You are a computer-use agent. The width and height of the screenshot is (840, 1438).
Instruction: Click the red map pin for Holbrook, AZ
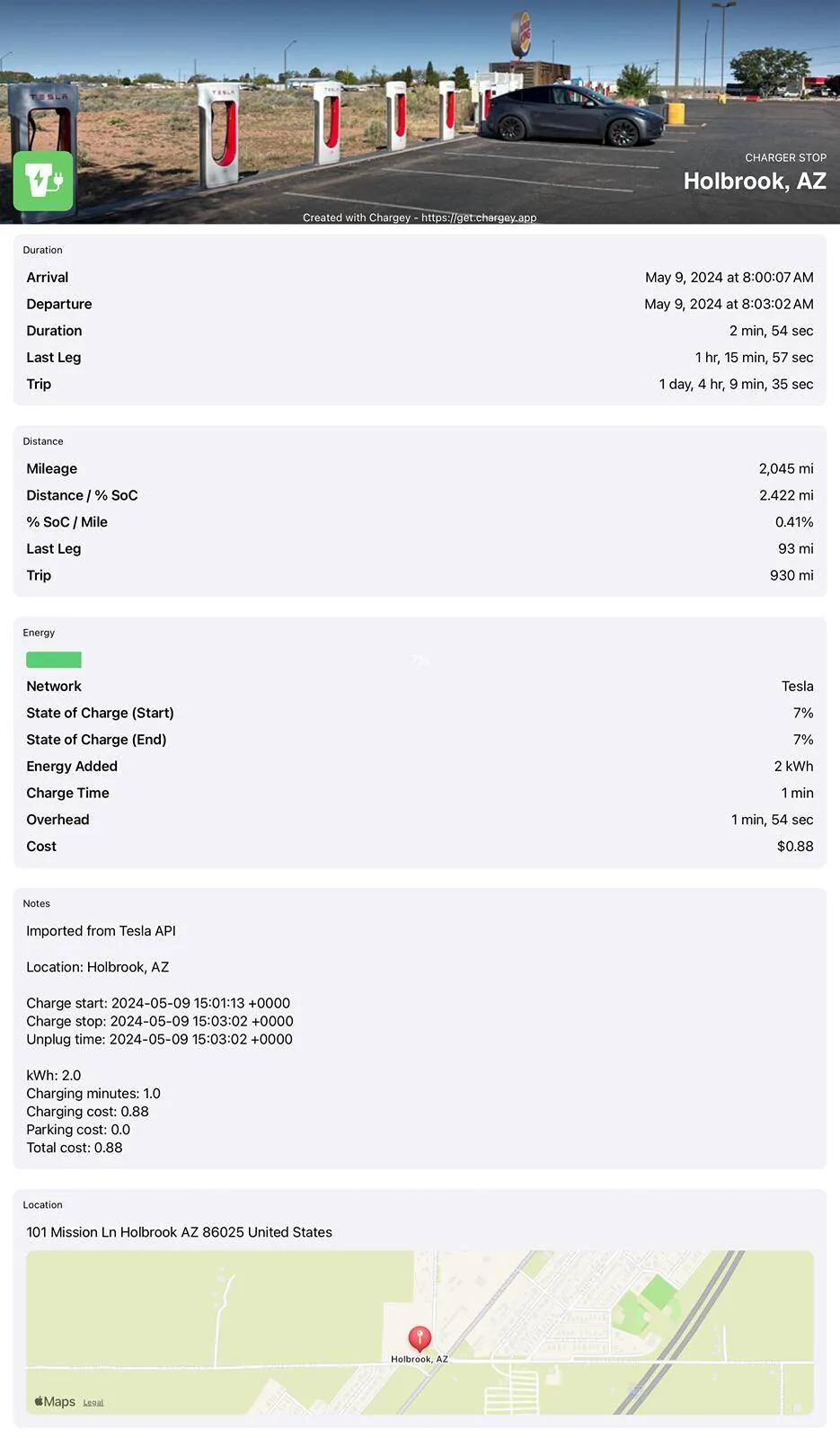pos(420,1339)
